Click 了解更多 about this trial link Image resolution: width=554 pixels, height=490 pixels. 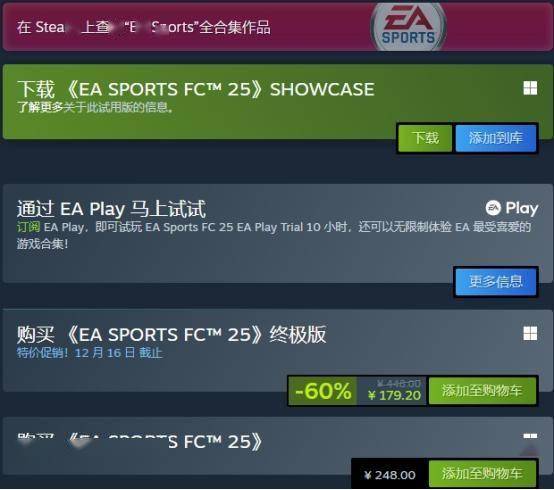pos(40,107)
